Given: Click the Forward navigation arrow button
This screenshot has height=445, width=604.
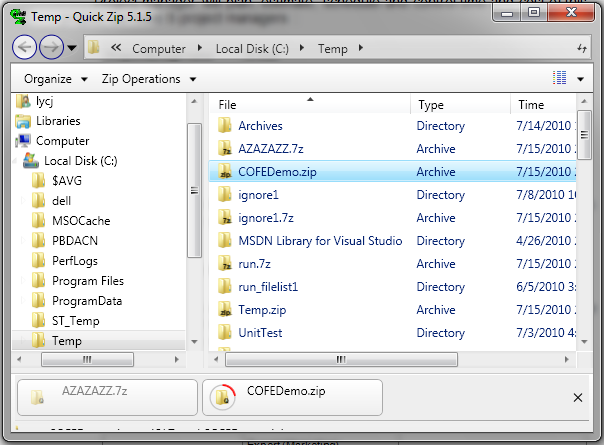Looking at the screenshot, I should [52, 47].
